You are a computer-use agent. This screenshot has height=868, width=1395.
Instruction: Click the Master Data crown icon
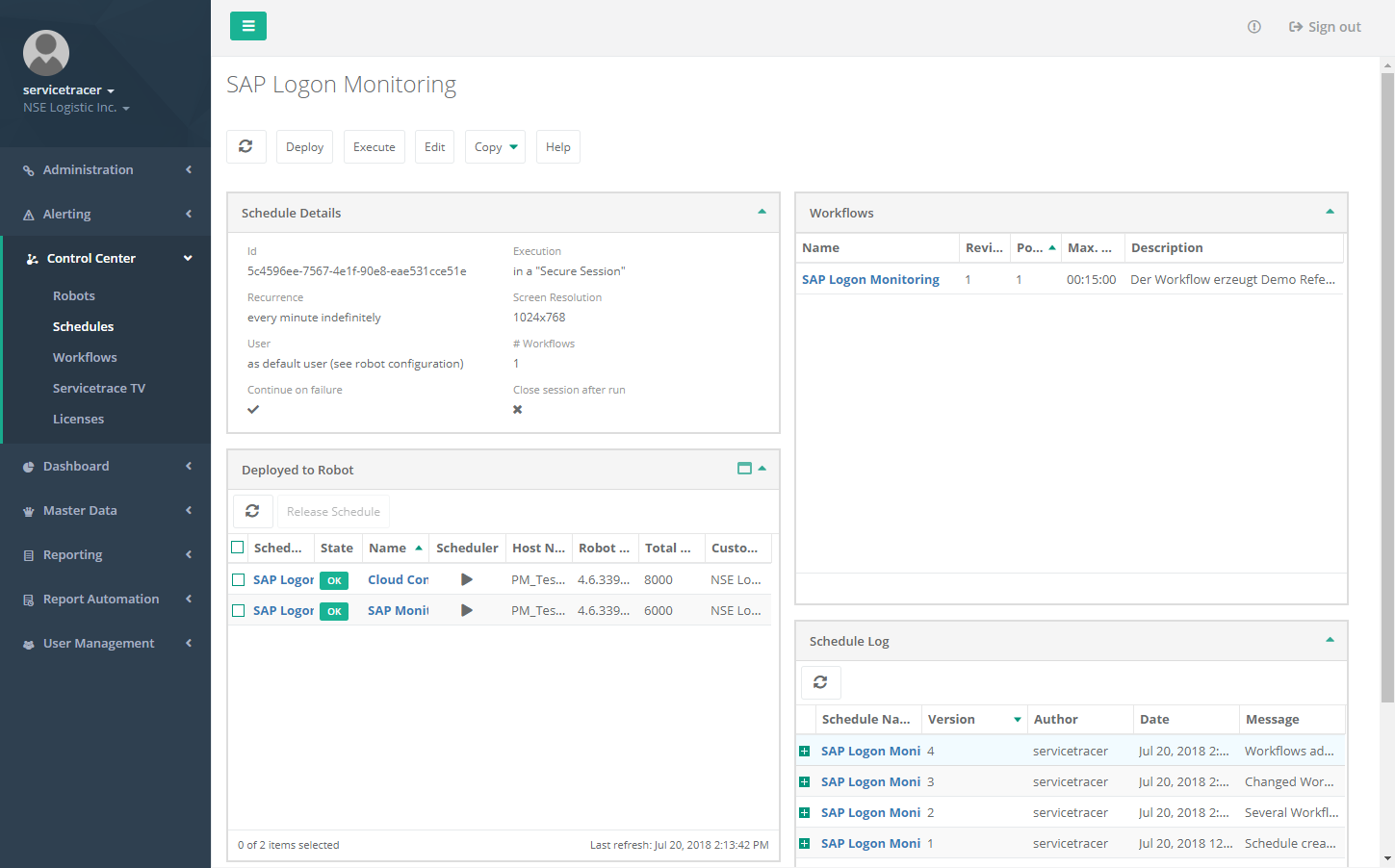[29, 511]
